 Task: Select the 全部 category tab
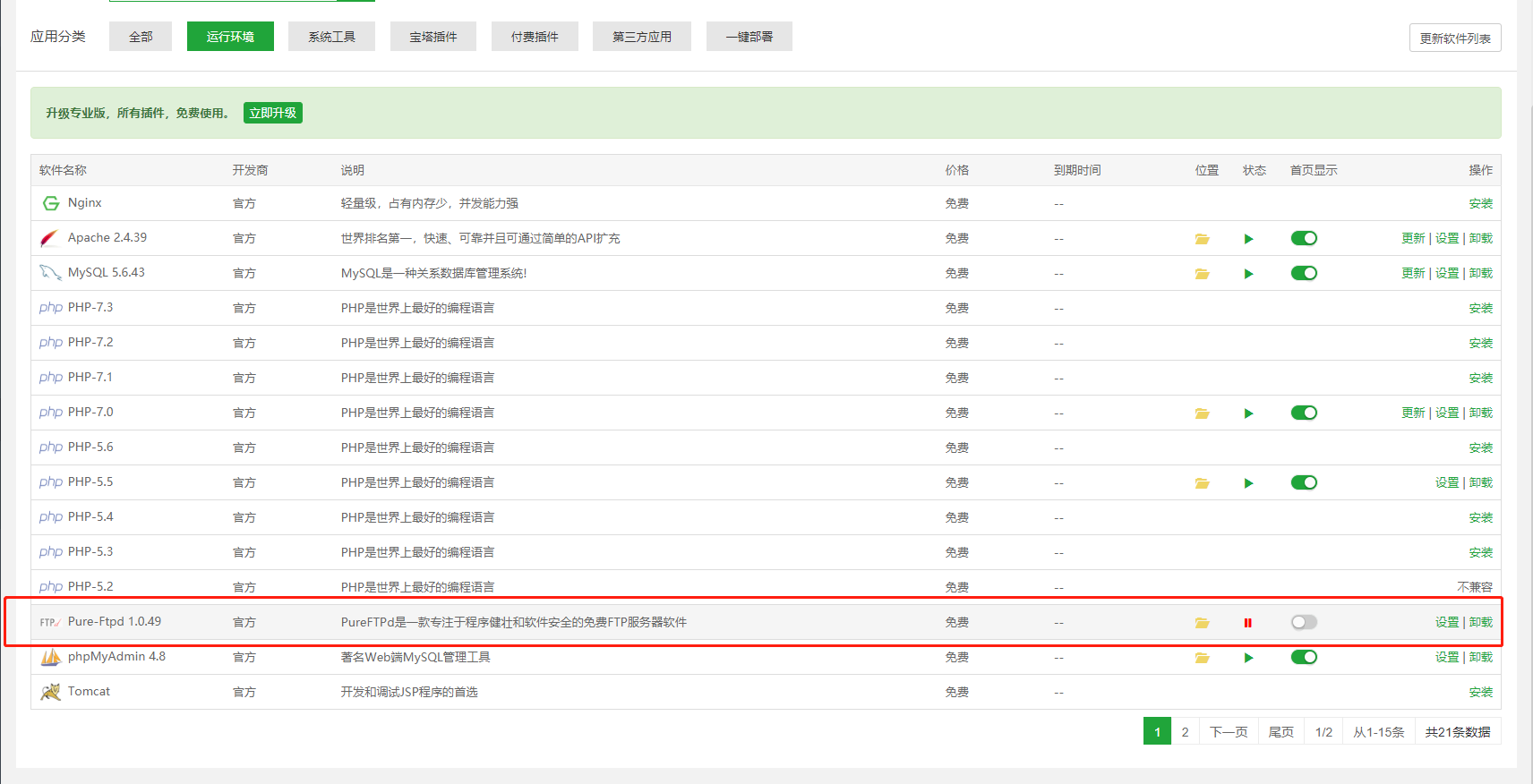pyautogui.click(x=141, y=37)
